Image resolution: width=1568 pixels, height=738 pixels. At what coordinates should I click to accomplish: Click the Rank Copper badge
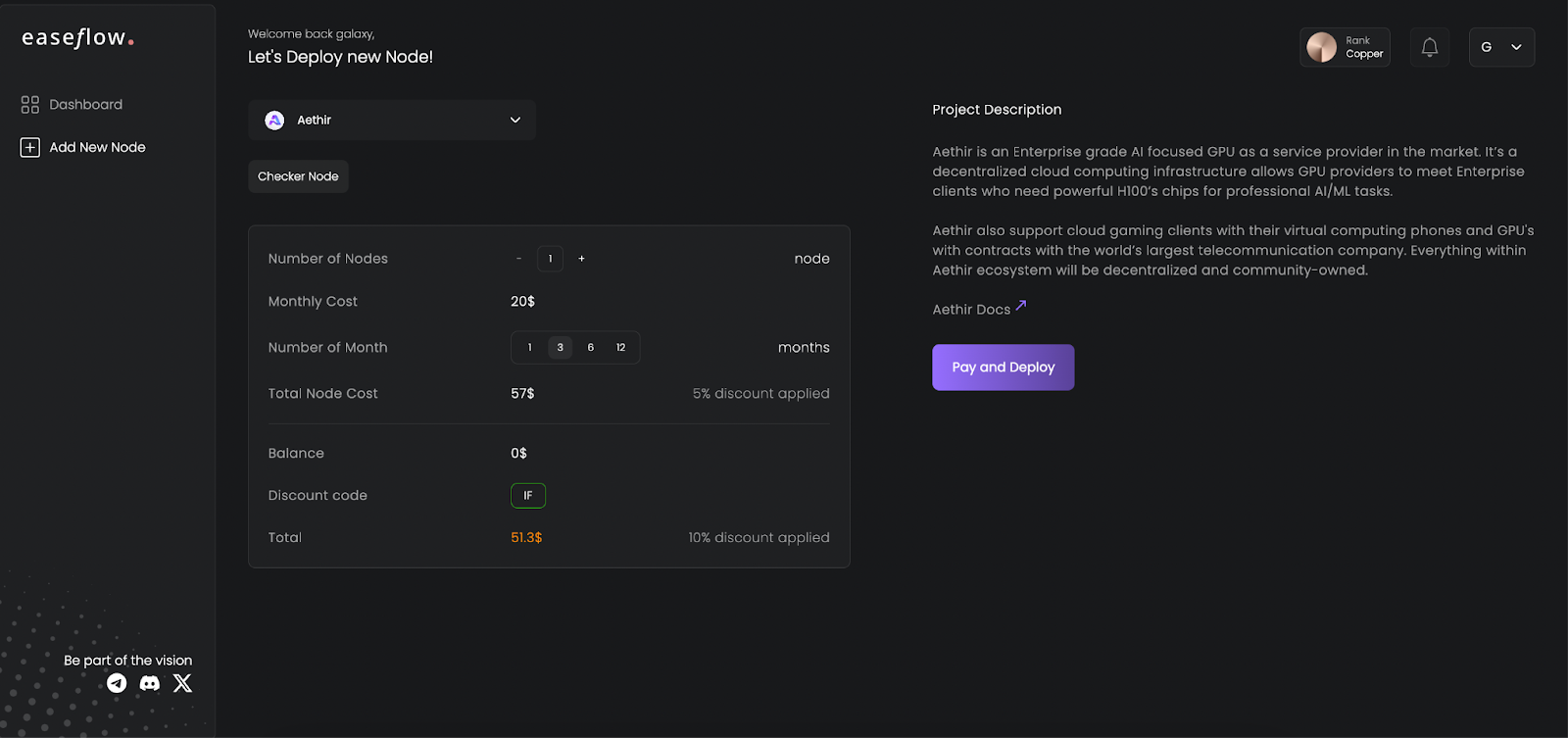click(1345, 47)
